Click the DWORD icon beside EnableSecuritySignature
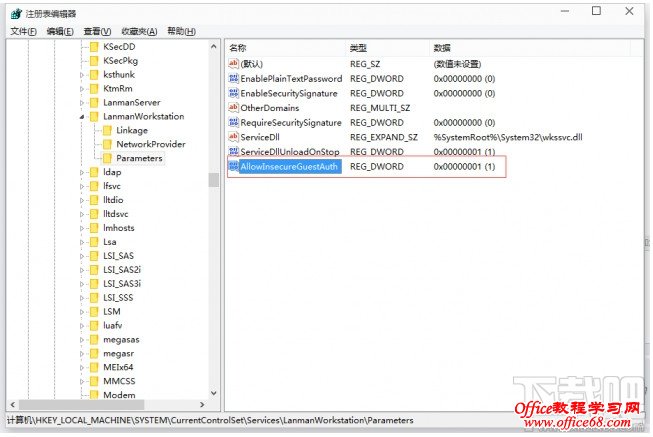This screenshot has height=437, width=653. pos(233,93)
